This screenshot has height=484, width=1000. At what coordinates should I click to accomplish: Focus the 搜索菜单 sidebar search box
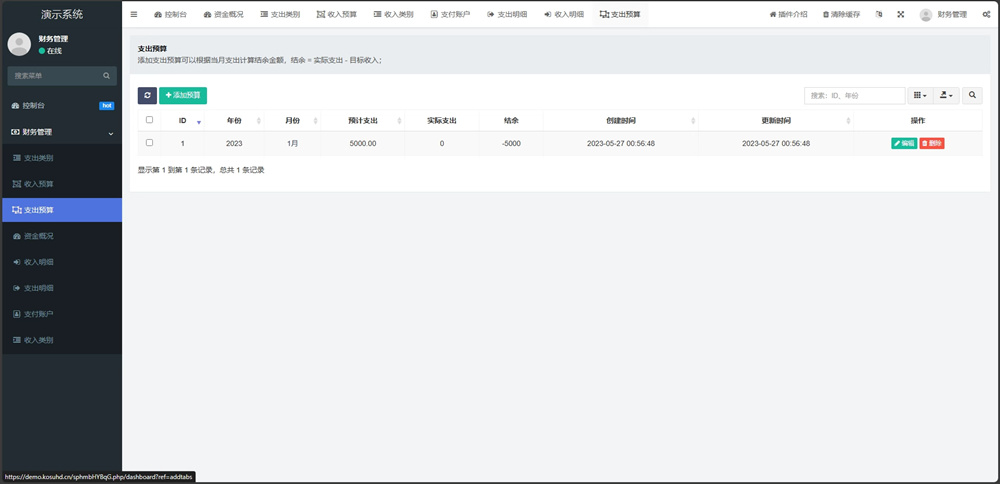coord(62,75)
